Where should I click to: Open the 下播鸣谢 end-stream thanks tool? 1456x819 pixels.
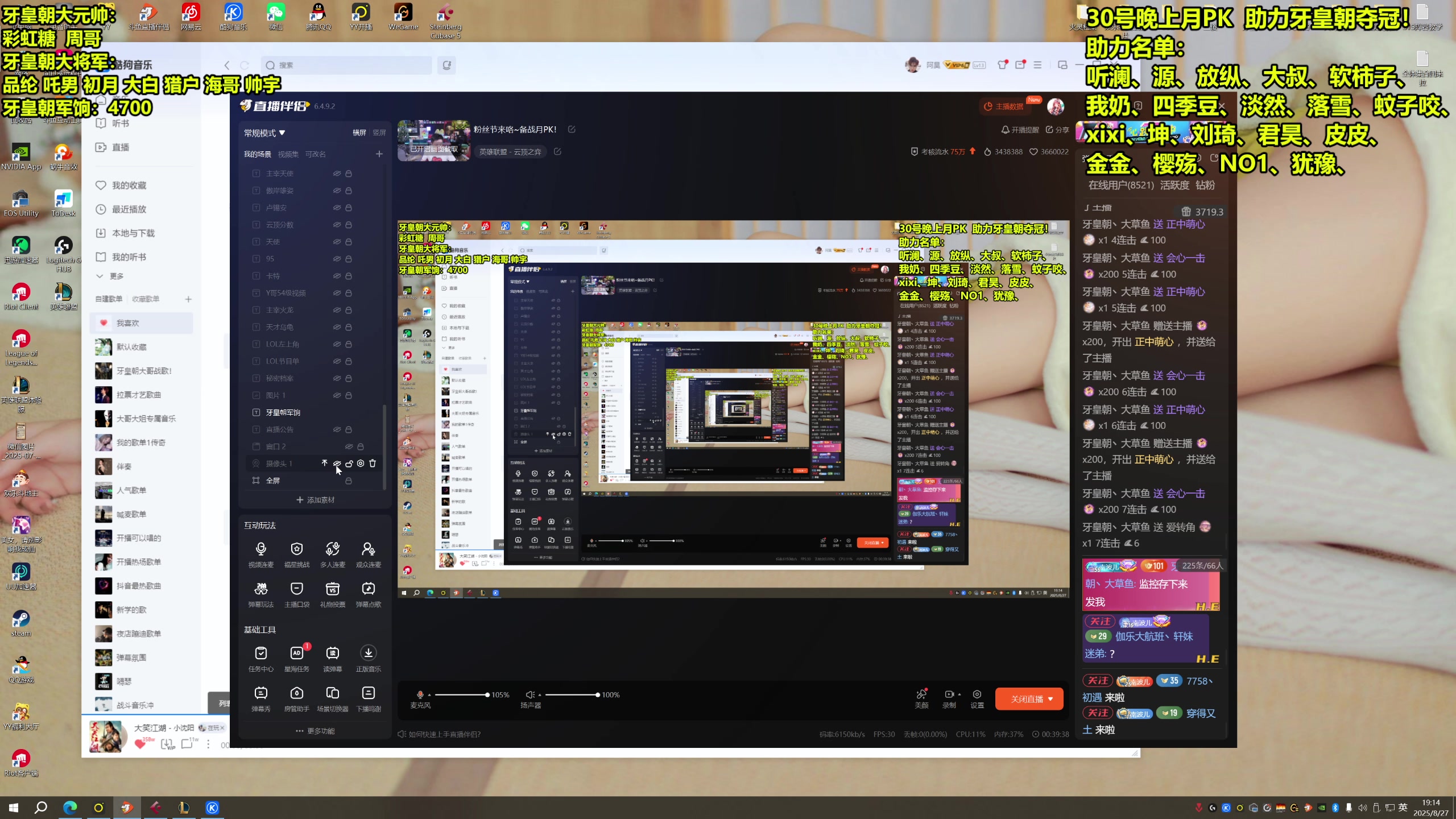click(x=368, y=698)
